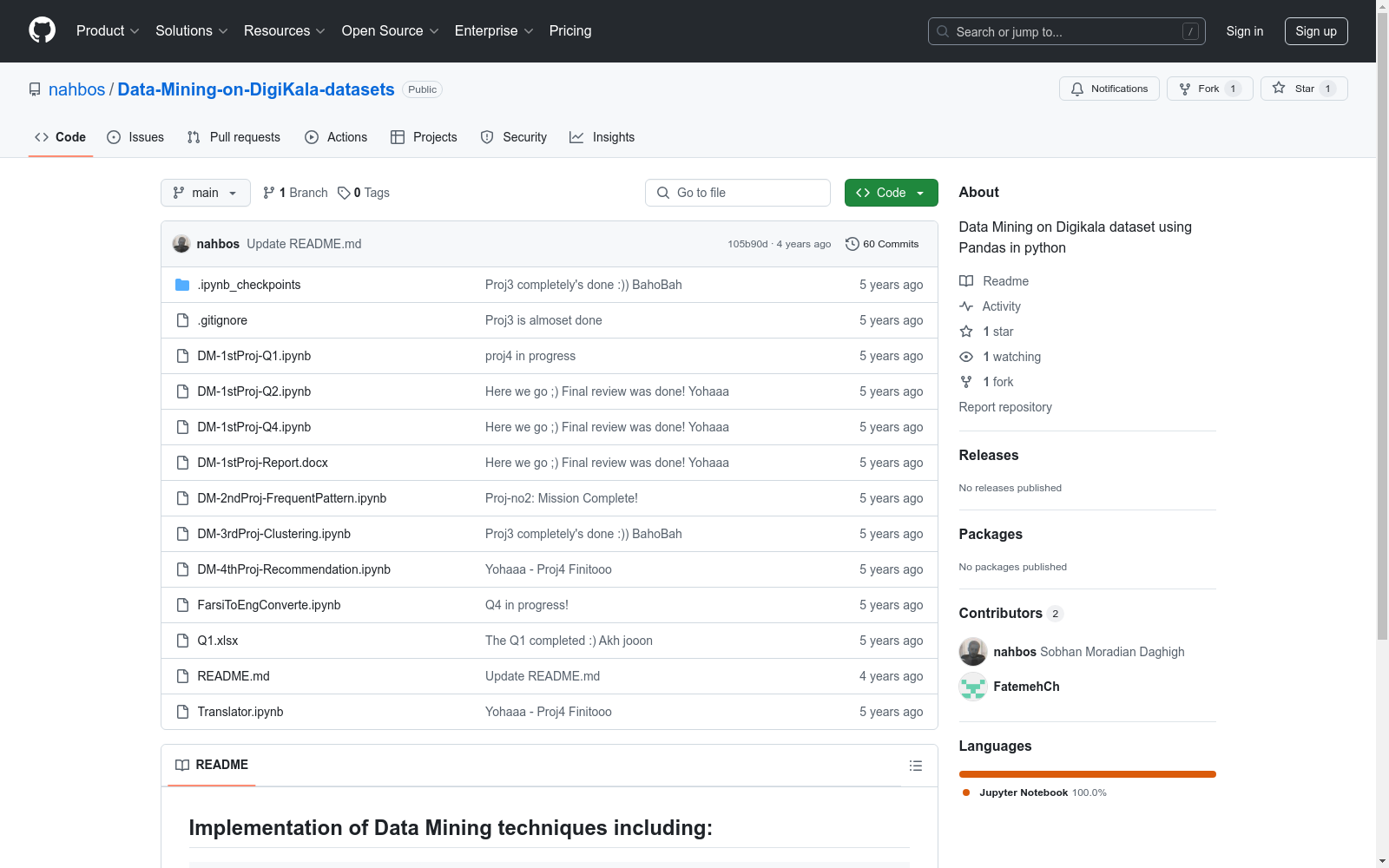Click the file icon beside README.md
The image size is (1389, 868).
coord(182,676)
